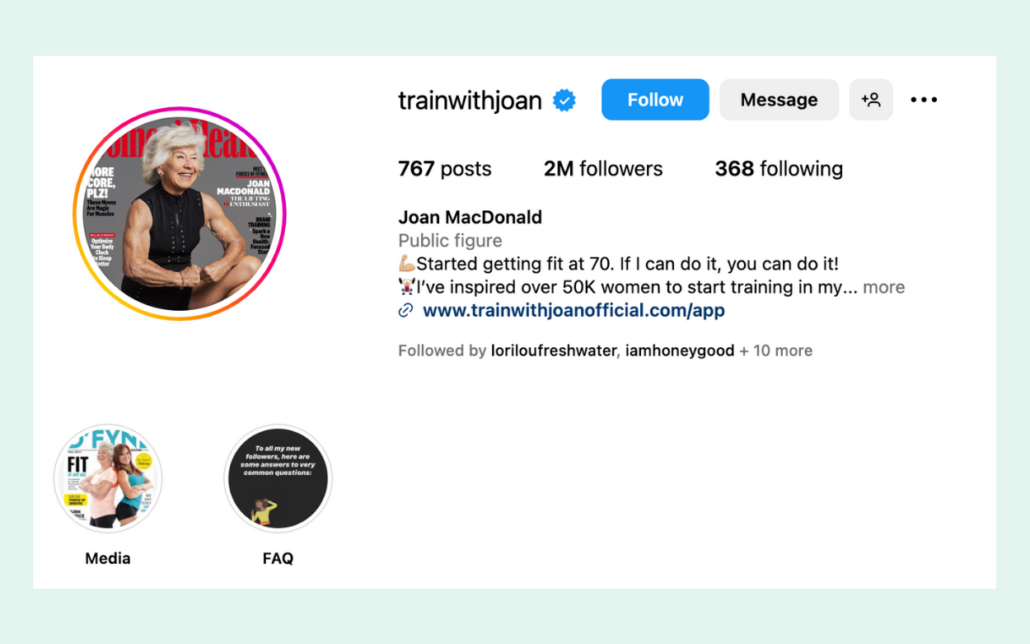The height and width of the screenshot is (644, 1030).
Task: Click the Message button
Action: [x=778, y=100]
